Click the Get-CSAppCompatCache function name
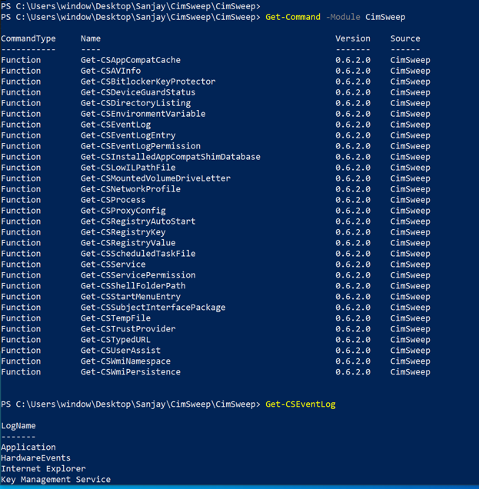This screenshot has height=490, width=480. coord(130,60)
